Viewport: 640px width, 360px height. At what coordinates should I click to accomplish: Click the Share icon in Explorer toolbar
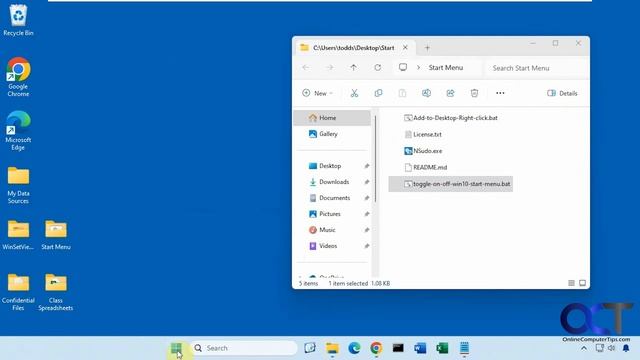[450, 93]
